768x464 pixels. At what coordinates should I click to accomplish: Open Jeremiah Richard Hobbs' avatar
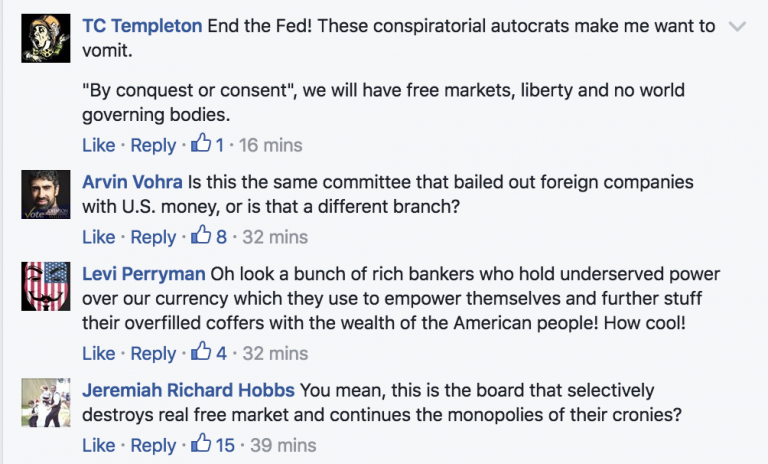coord(46,402)
